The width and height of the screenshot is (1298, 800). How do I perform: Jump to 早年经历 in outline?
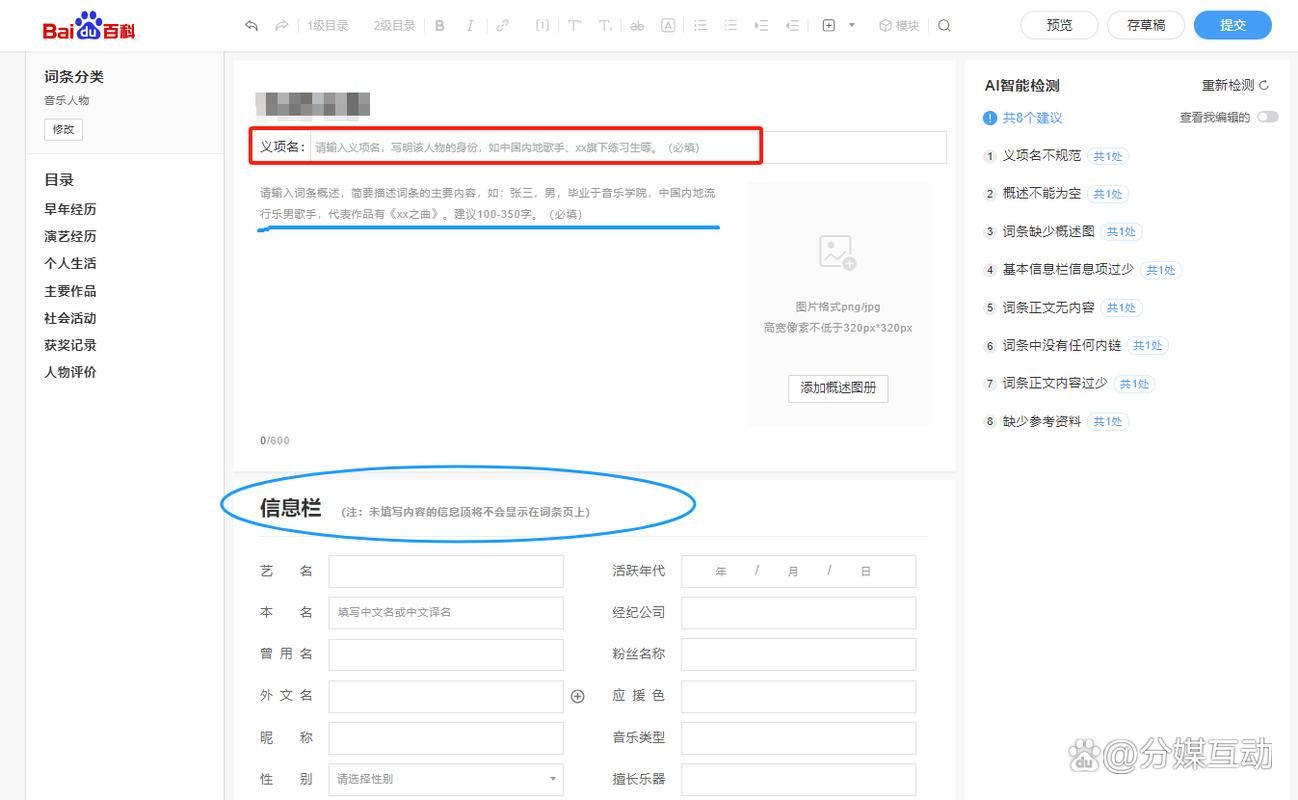[x=70, y=209]
